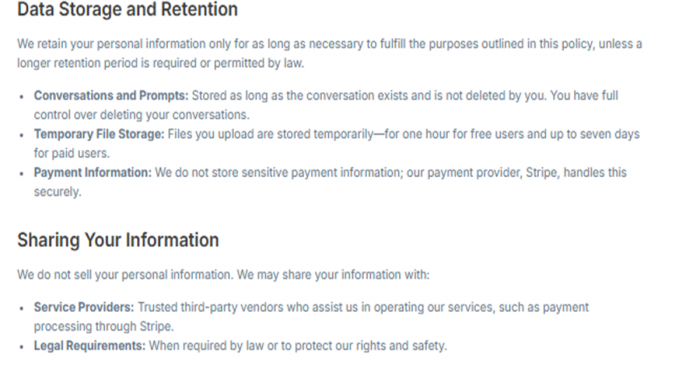Click the bullet before Service Providers
This screenshot has width=700, height=368.
[x=21, y=308]
